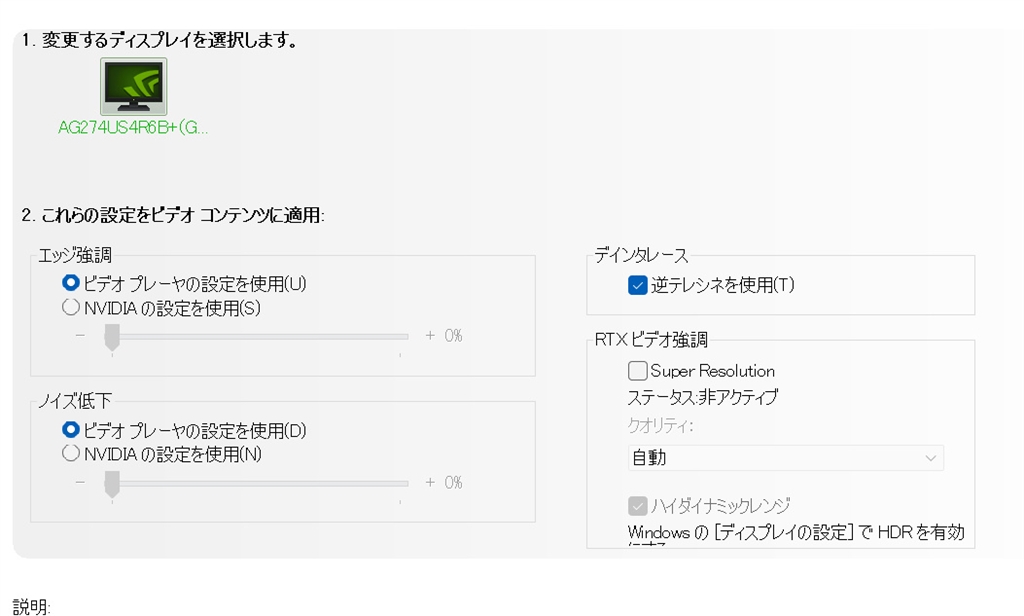Viewport: 1024px width, 616px height.
Task: Click the plus sign beside the エッジ強調 slider
Action: click(x=430, y=336)
